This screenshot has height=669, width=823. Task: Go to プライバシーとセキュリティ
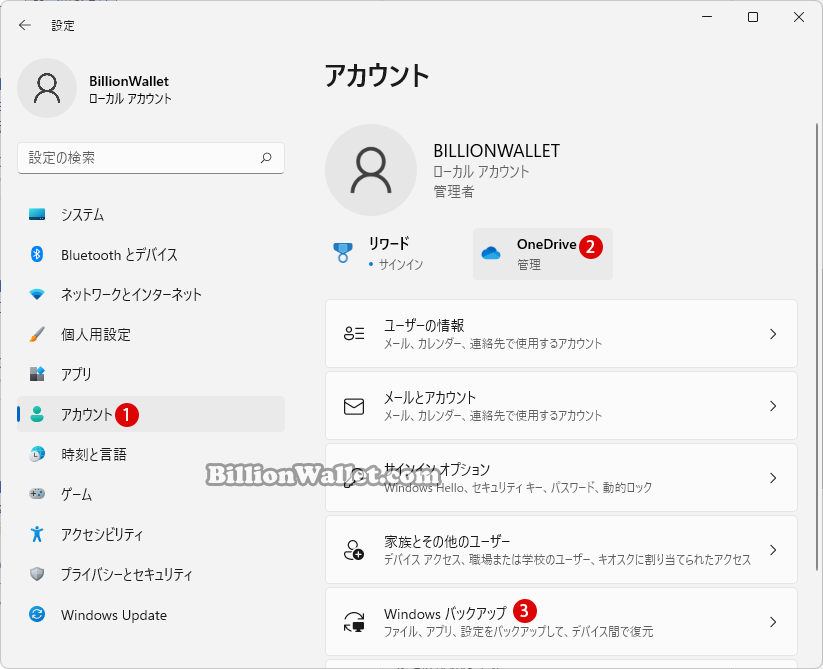151,574
